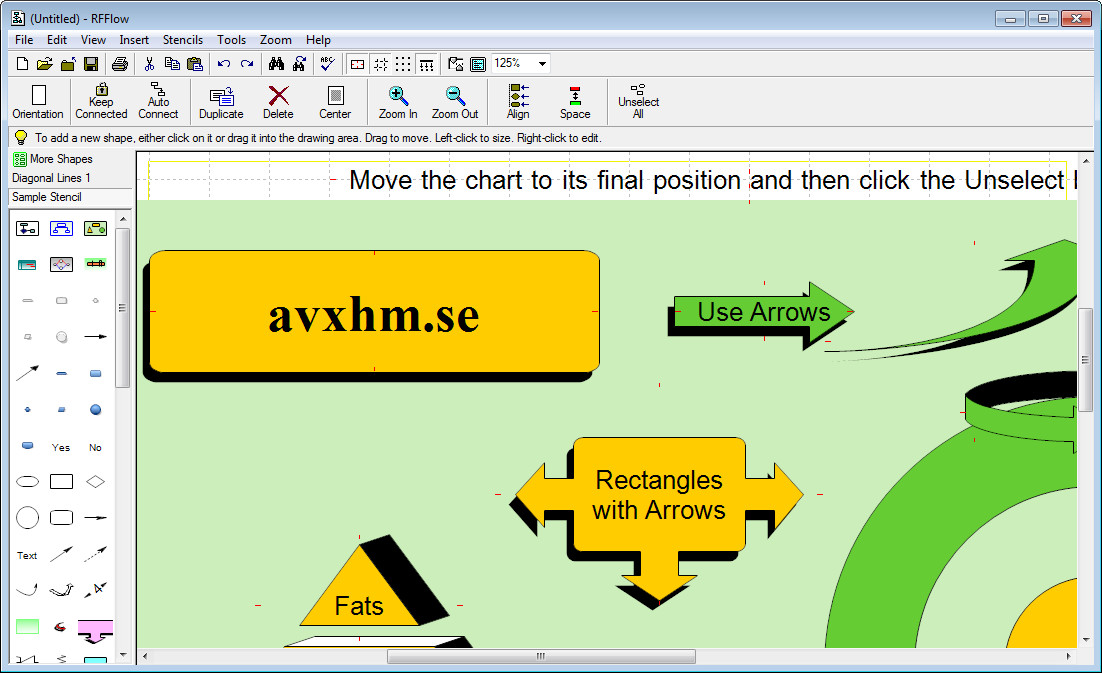Open the Stencils menu

(x=183, y=40)
